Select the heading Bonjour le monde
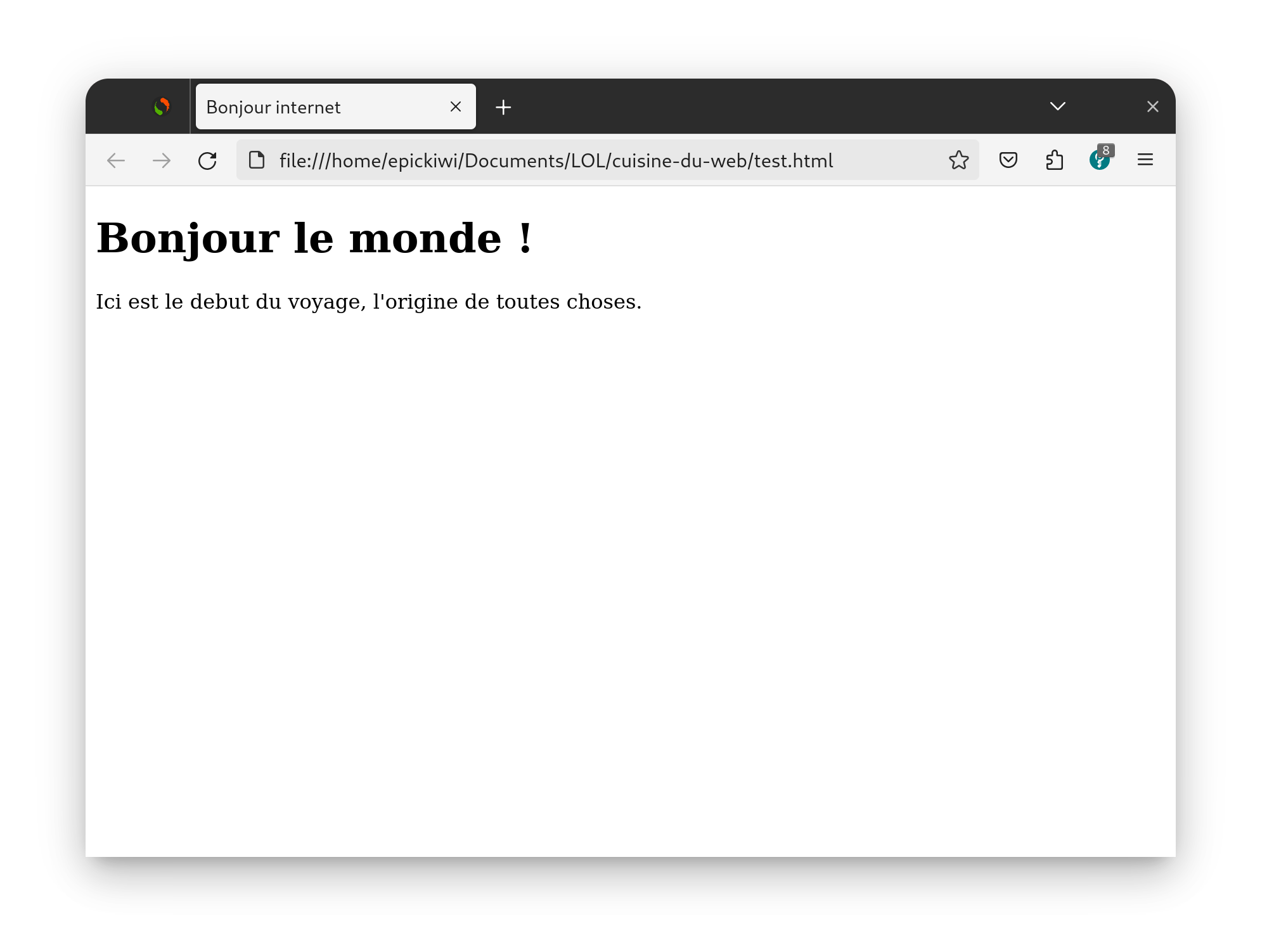 [x=315, y=239]
